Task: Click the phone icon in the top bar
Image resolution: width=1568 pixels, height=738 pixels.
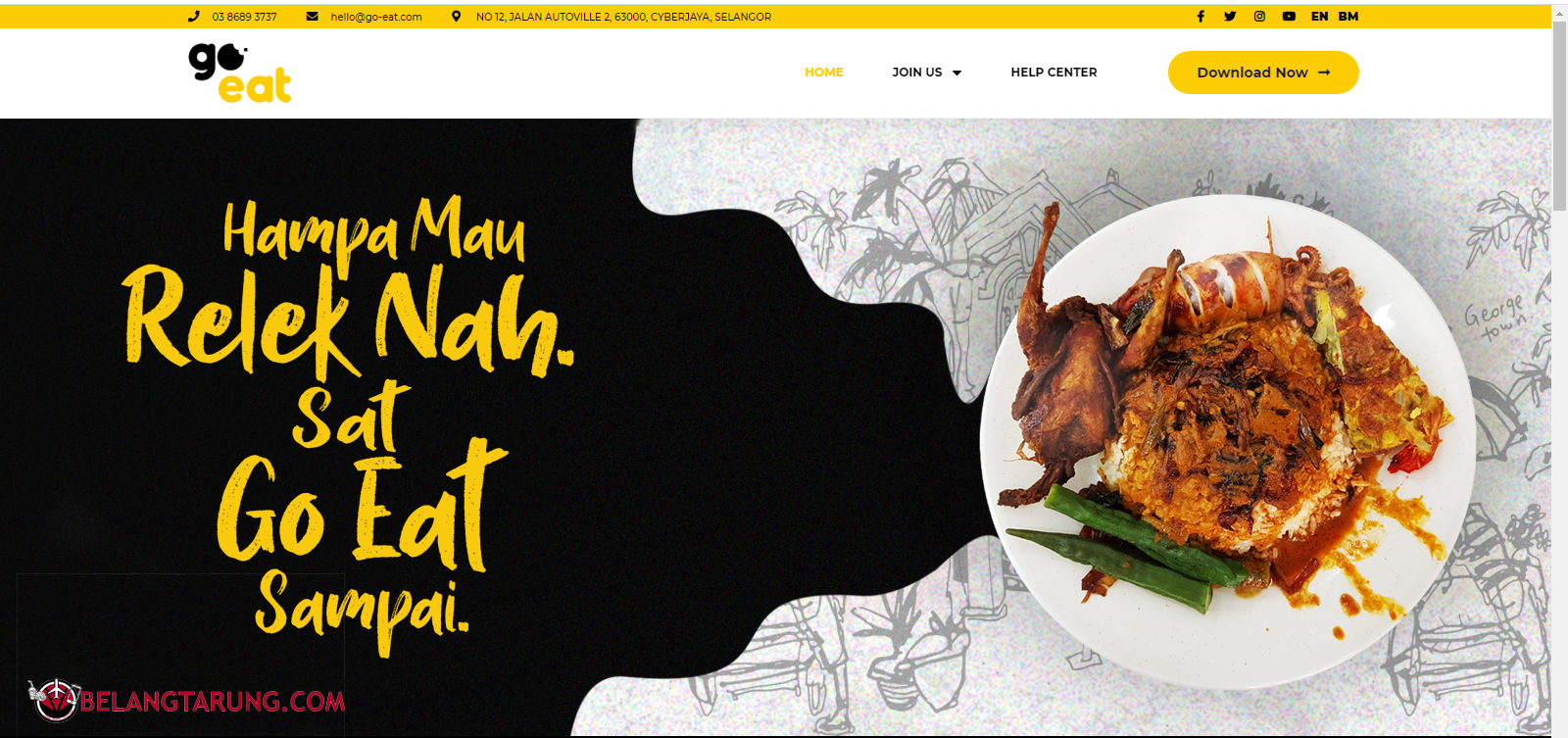Action: [194, 17]
